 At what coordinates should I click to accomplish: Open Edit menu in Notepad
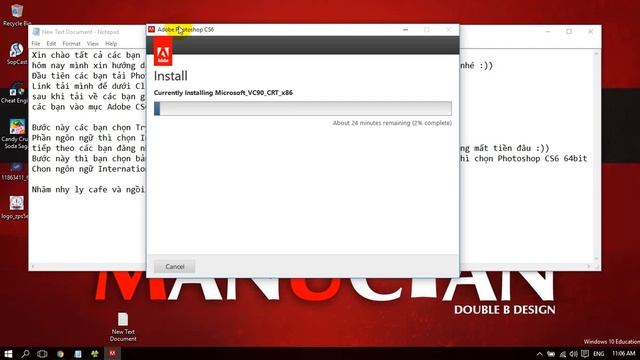click(x=51, y=44)
